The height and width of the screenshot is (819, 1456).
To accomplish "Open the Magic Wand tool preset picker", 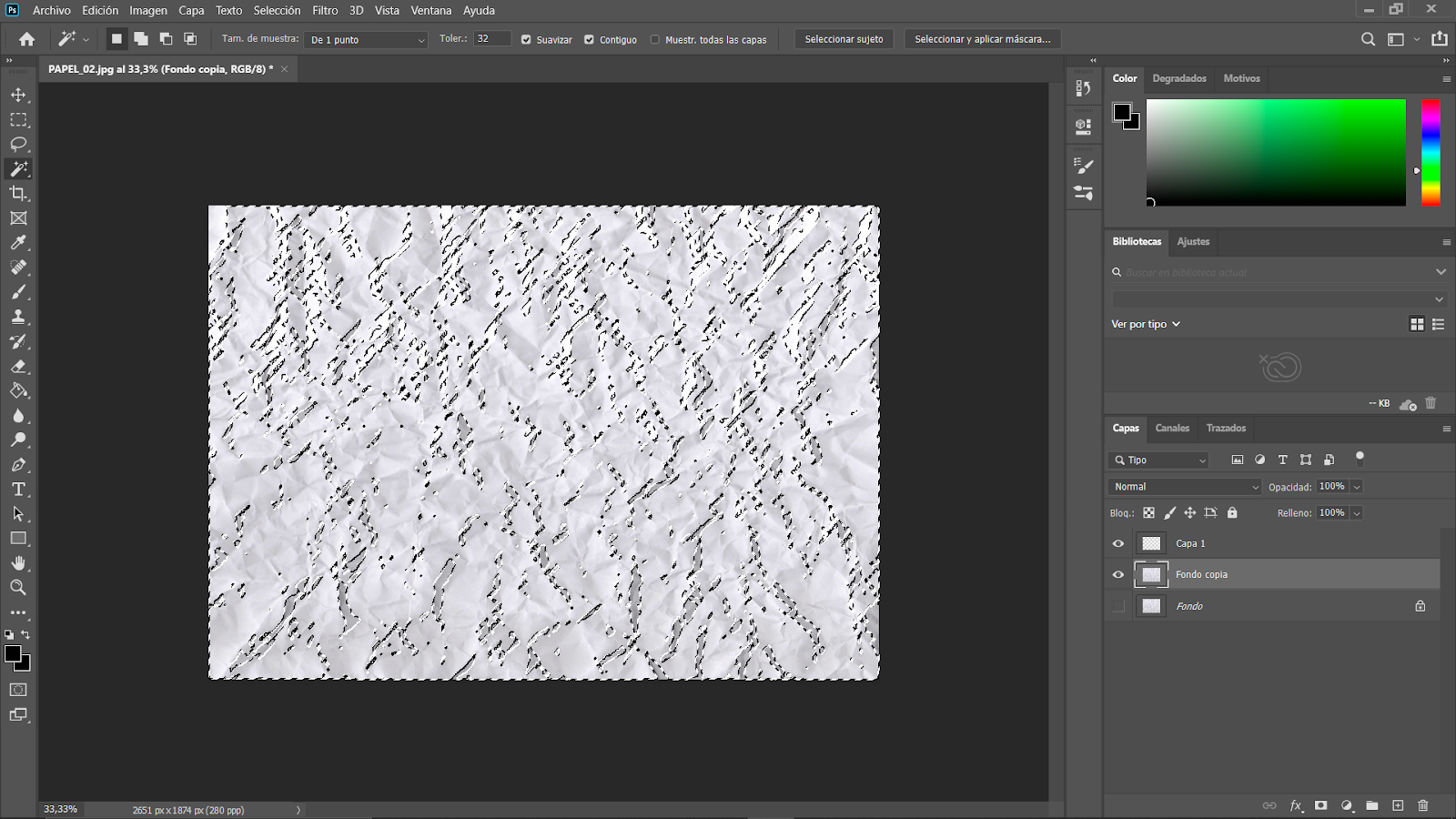I will (x=72, y=39).
